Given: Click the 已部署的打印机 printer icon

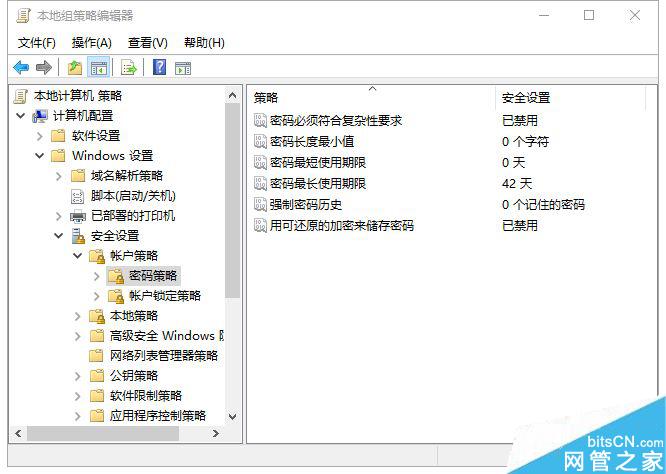Looking at the screenshot, I should coord(78,216).
